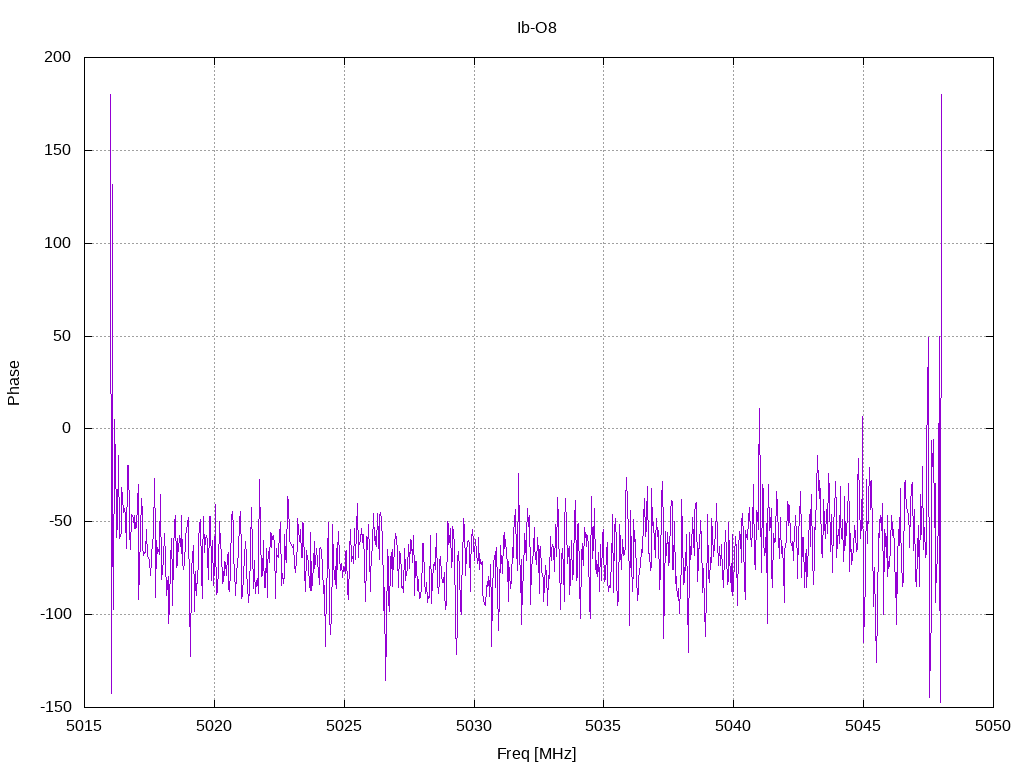Click the x-axis tick label 5050
This screenshot has height=768, width=1024.
point(993,726)
